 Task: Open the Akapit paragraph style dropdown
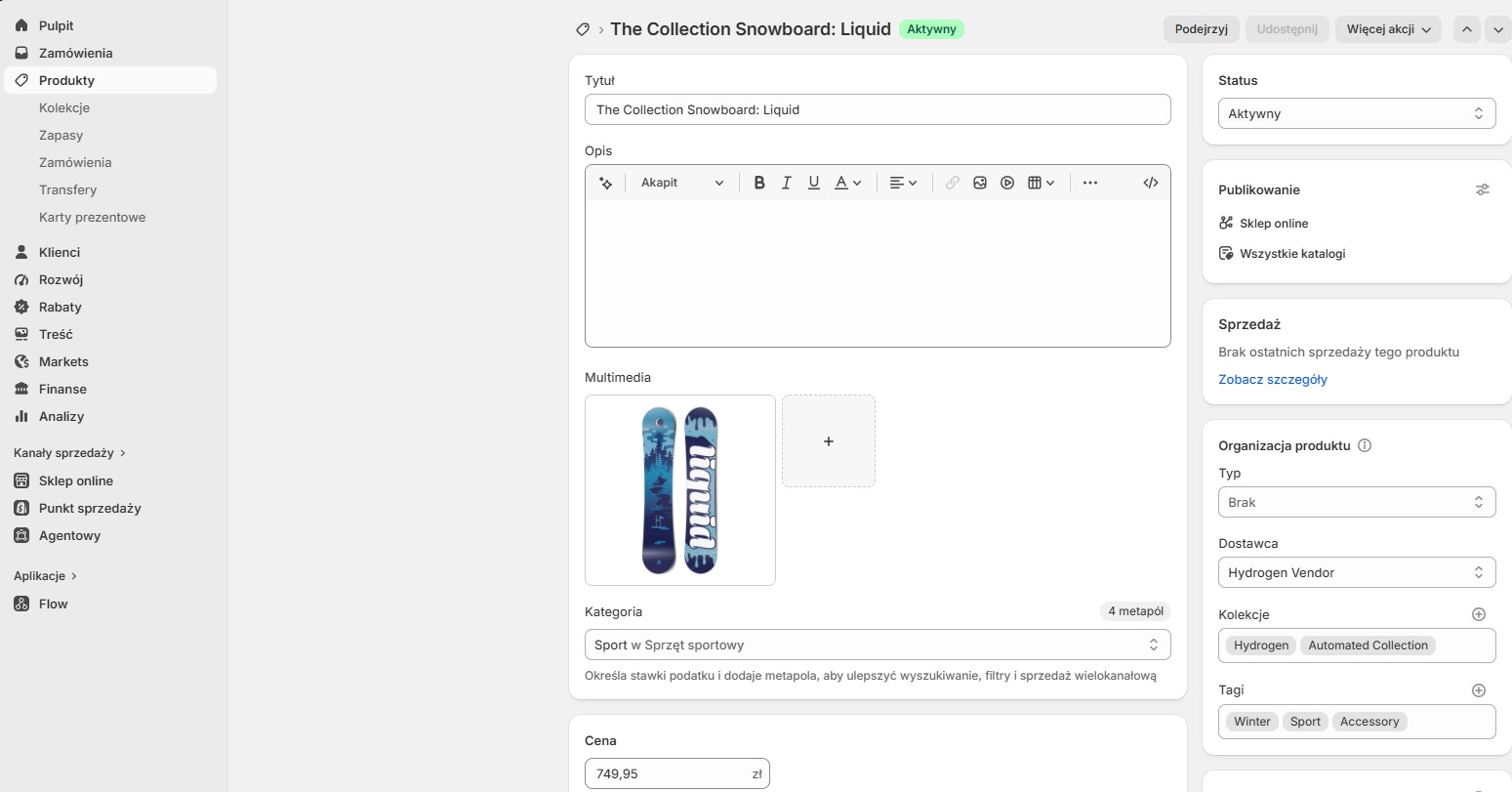[682, 183]
